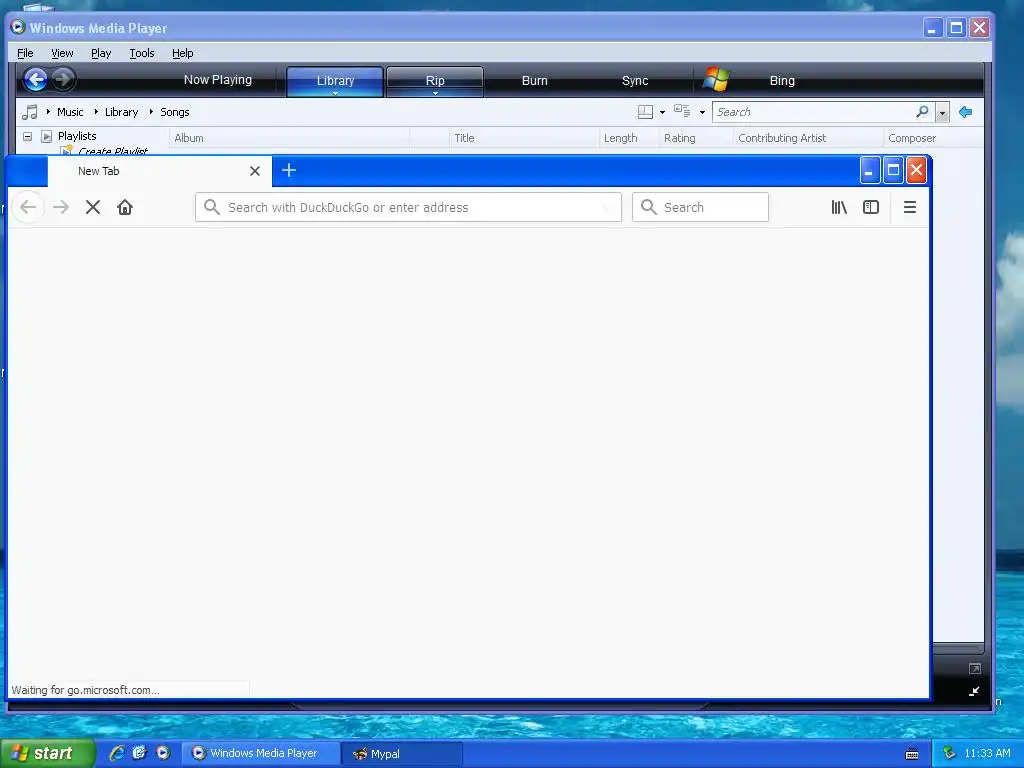Click the Music breadcrumb

tap(70, 112)
